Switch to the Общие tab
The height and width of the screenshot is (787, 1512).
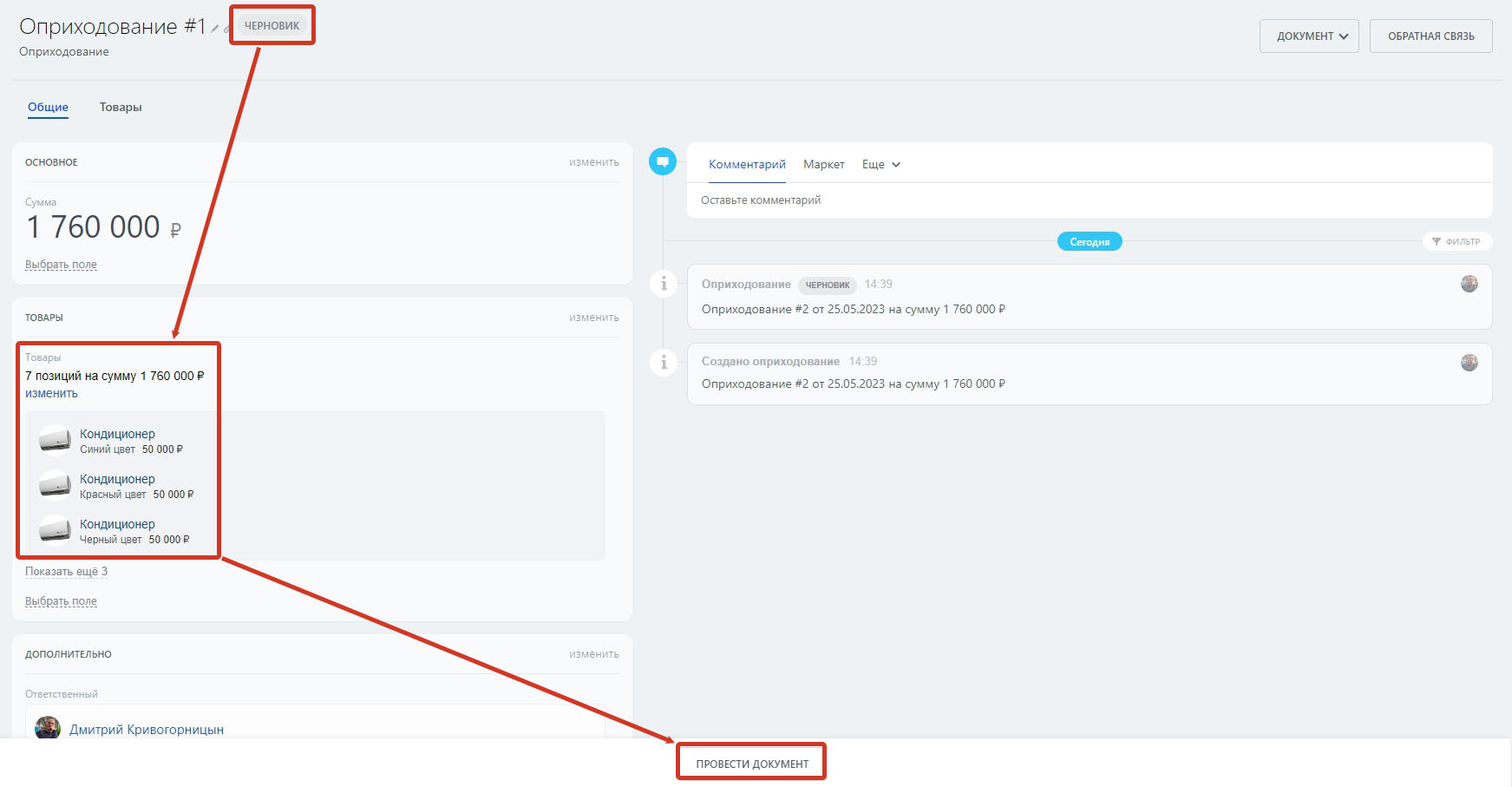pos(48,107)
